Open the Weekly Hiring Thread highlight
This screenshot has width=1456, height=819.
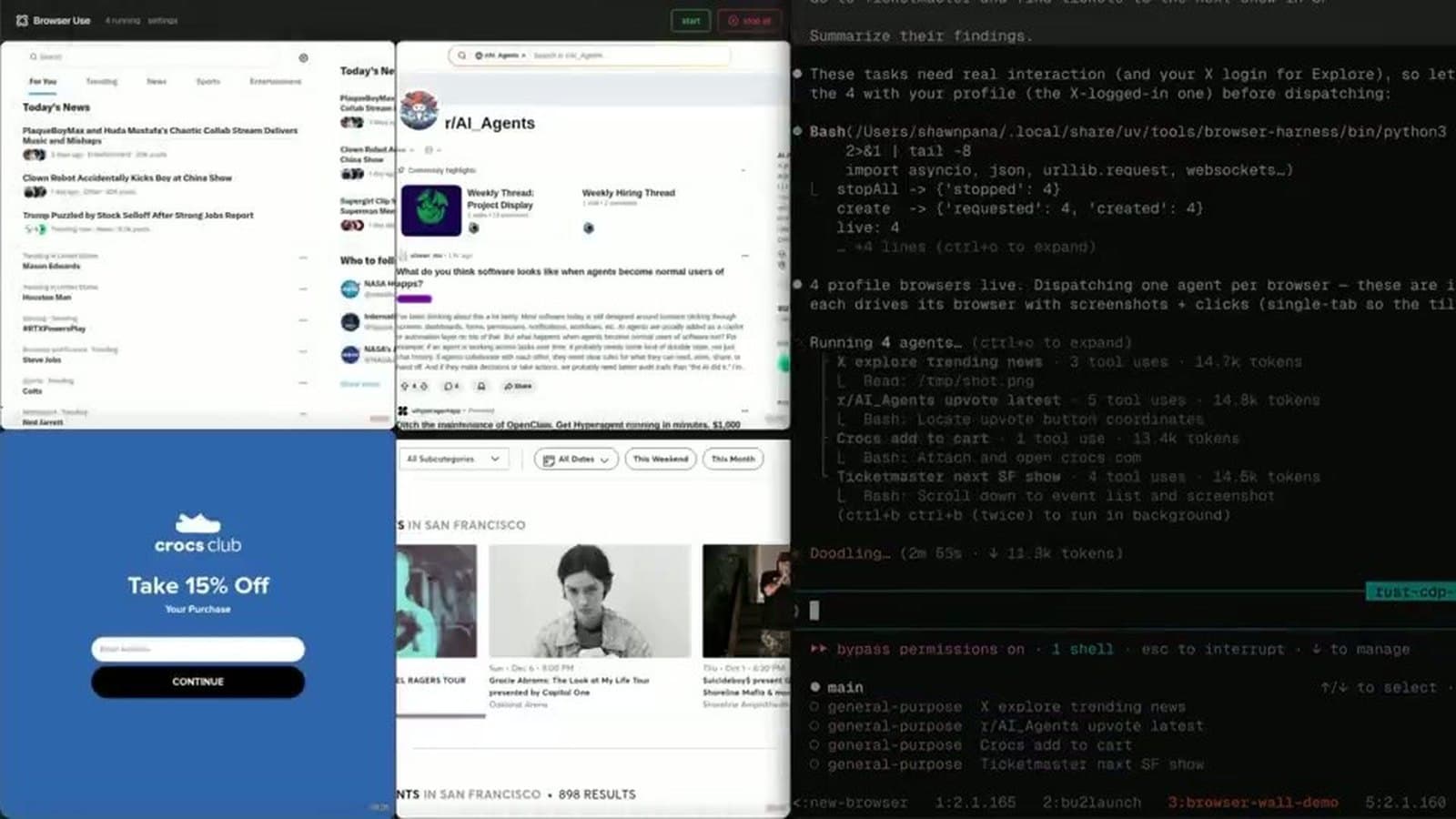pyautogui.click(x=628, y=193)
